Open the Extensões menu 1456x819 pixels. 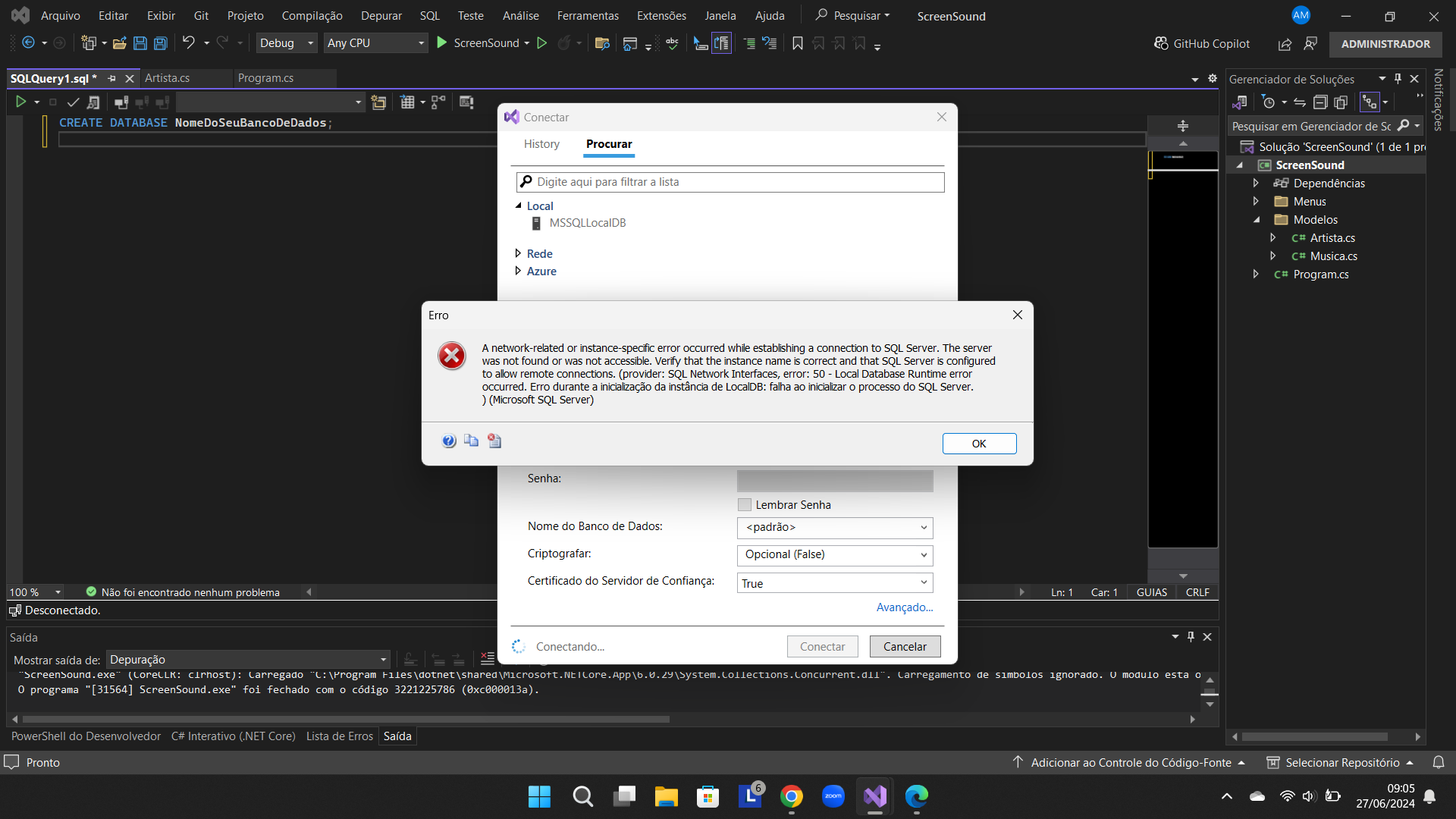(661, 15)
